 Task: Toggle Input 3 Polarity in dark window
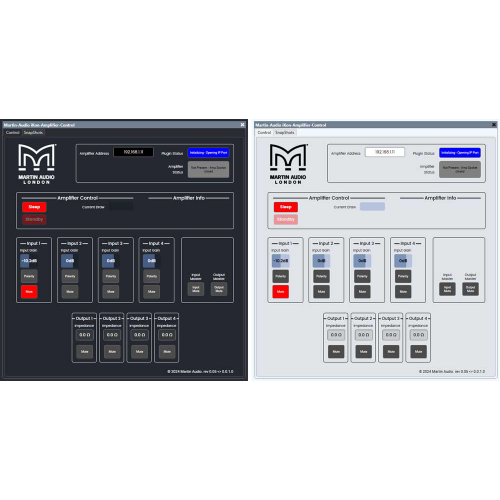(111, 276)
